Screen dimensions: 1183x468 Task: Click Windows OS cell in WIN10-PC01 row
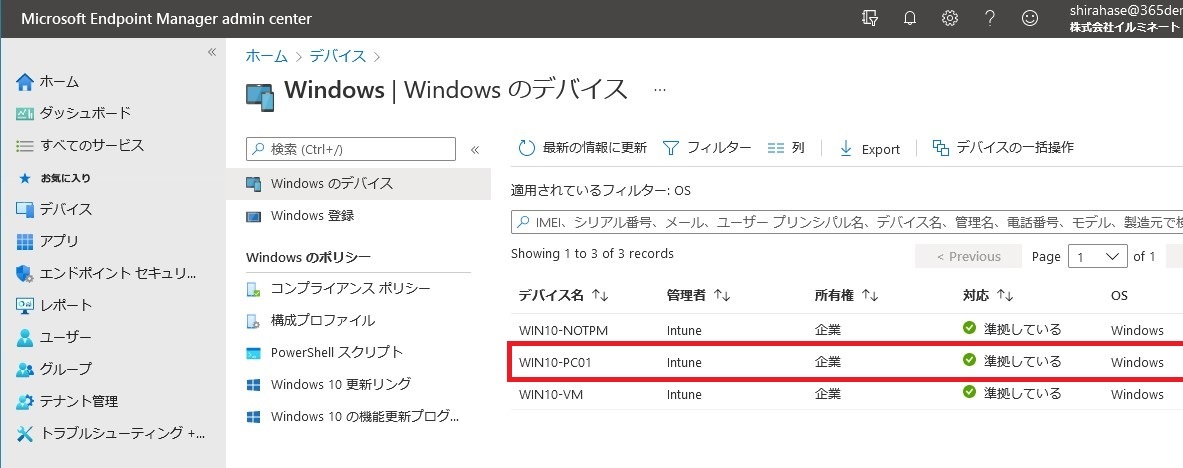click(x=1137, y=362)
